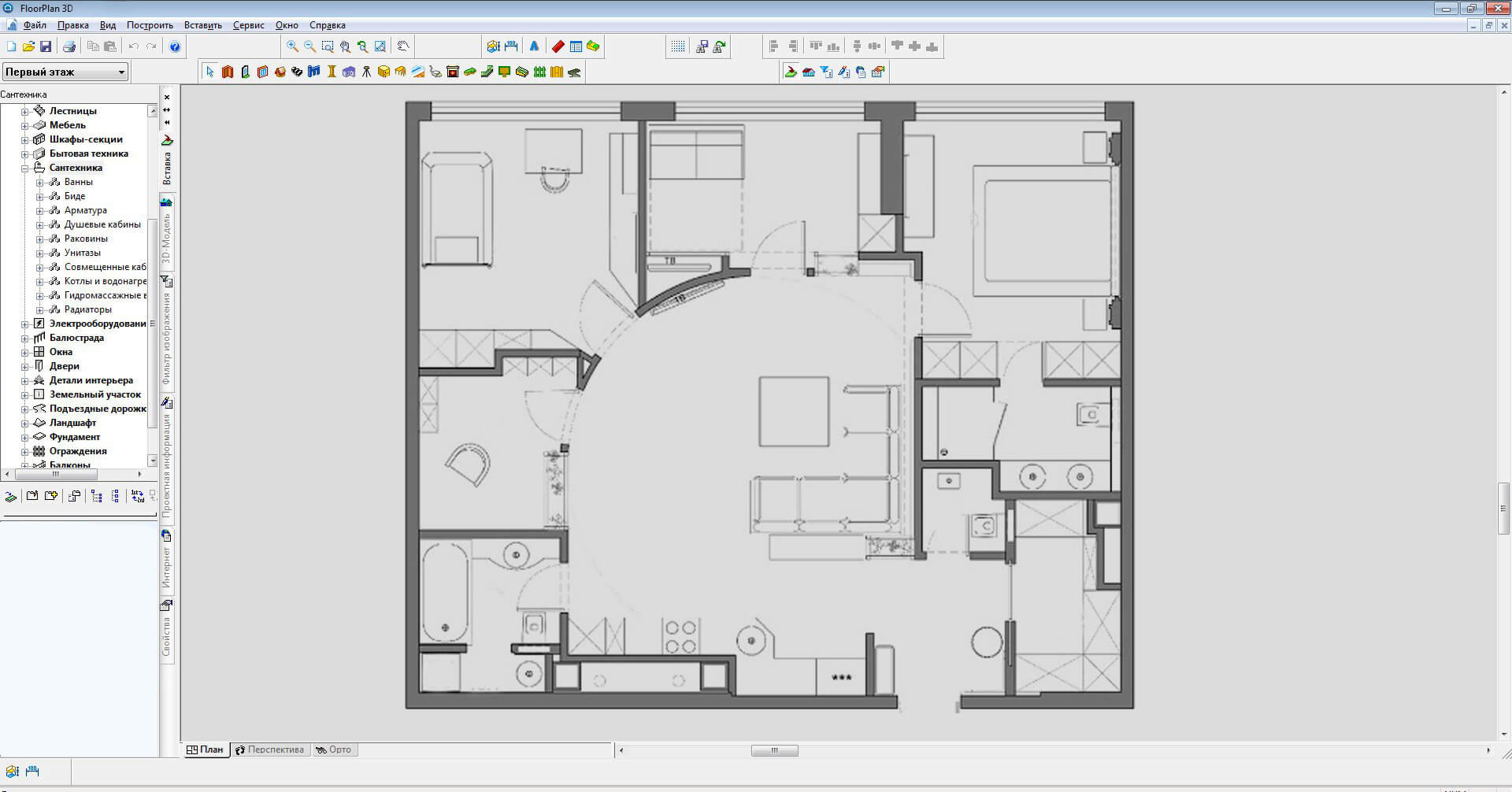Choose the blue letter A text tool
Image resolution: width=1512 pixels, height=792 pixels.
pos(534,46)
